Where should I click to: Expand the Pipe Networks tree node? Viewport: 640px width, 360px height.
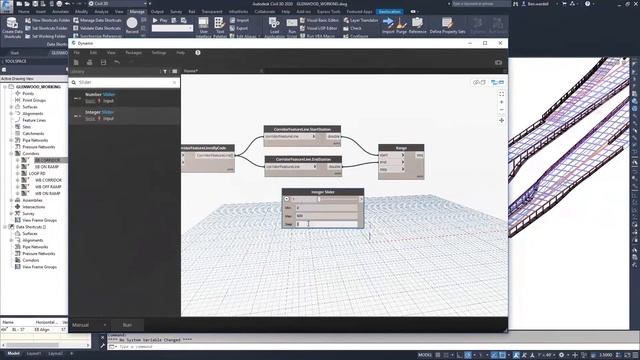11,140
